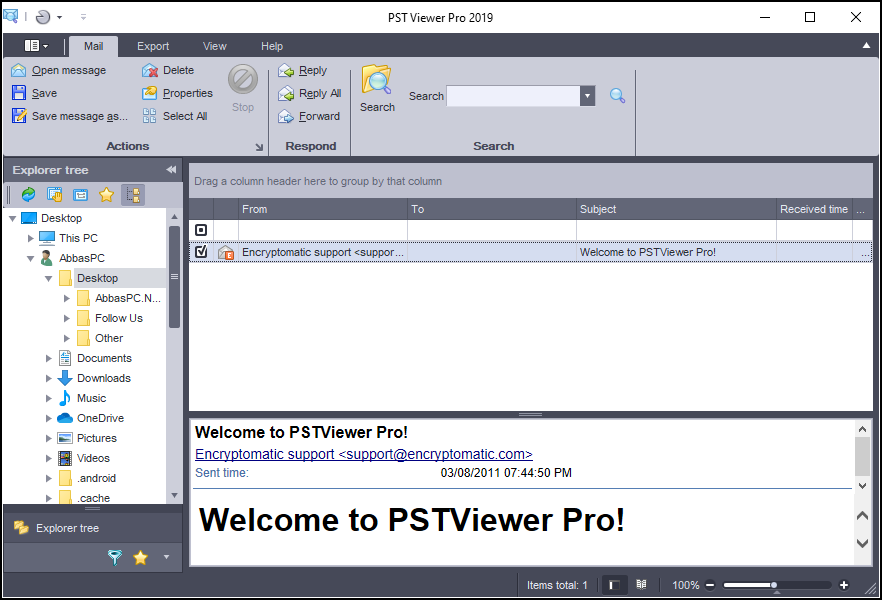Click the Delete message icon
The height and width of the screenshot is (600, 882).
click(x=150, y=70)
